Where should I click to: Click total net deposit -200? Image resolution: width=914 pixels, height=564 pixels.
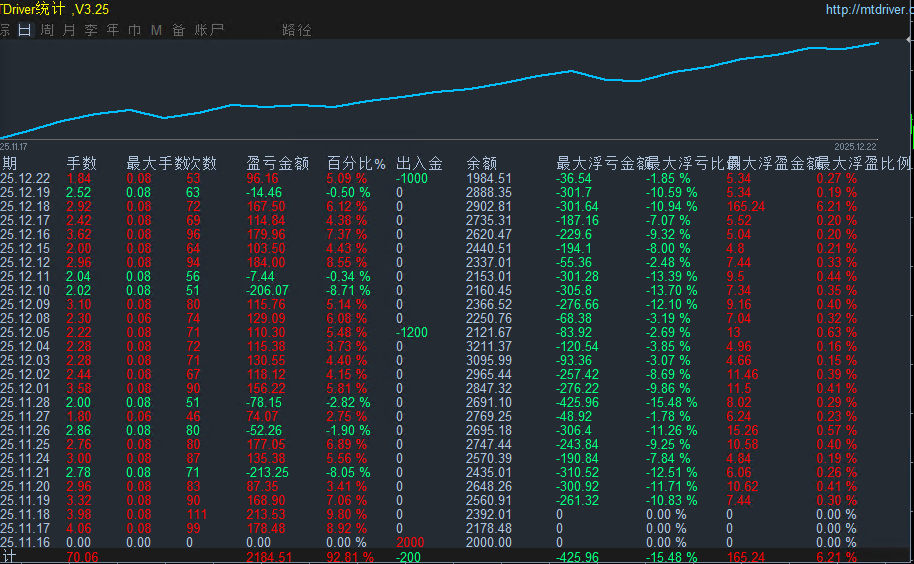[x=408, y=557]
